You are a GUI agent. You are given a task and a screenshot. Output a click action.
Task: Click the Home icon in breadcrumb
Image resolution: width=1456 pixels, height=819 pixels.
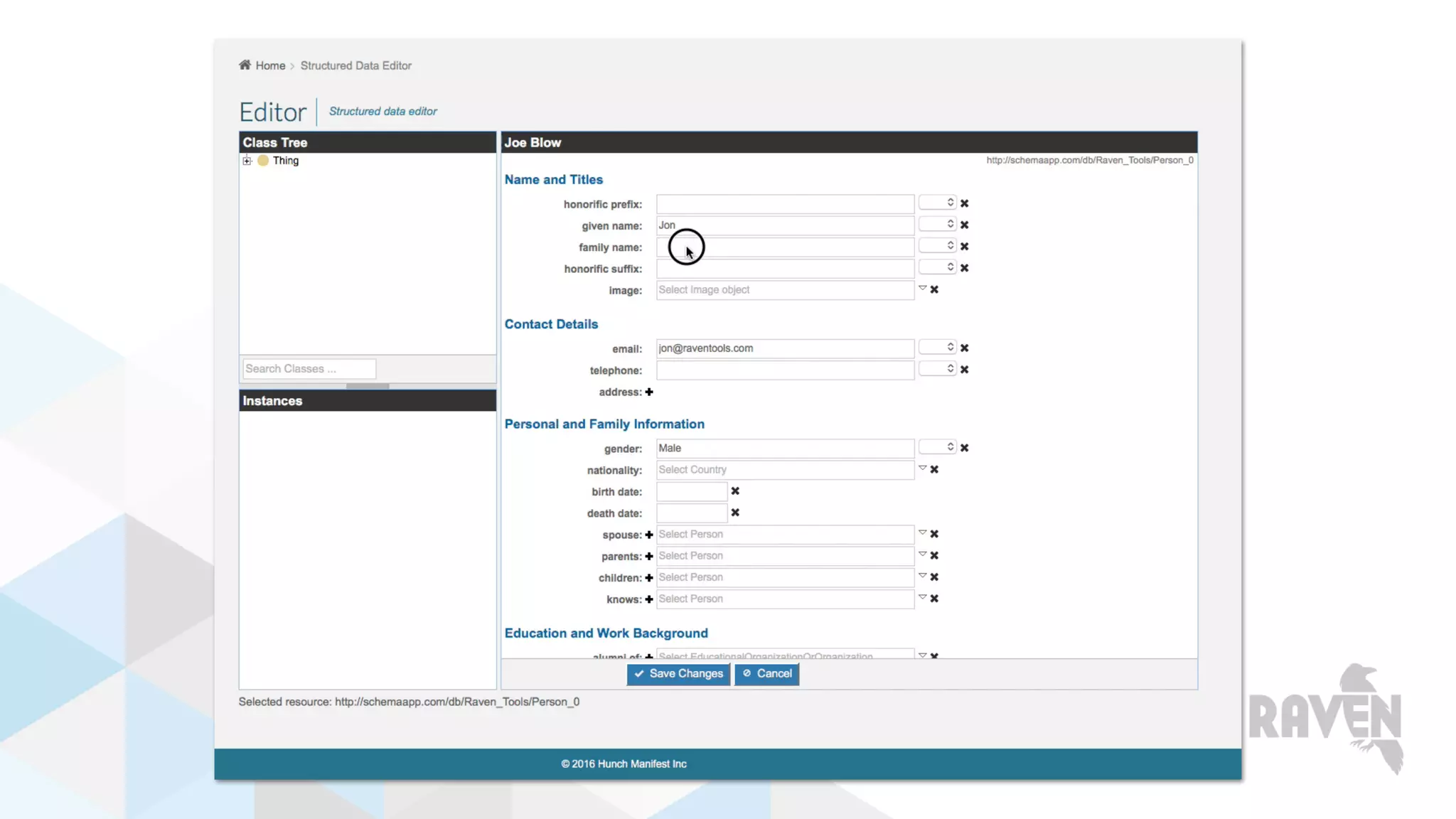(245, 65)
